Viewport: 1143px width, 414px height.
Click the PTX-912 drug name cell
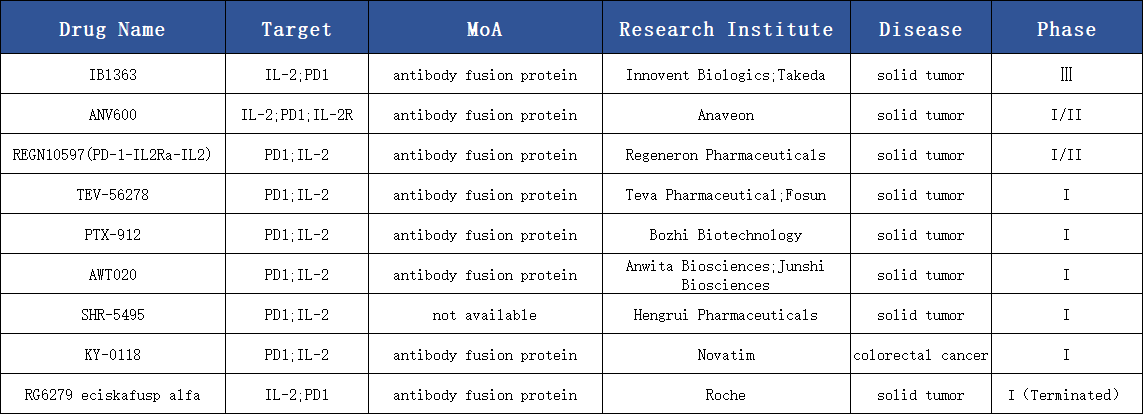[x=112, y=235]
